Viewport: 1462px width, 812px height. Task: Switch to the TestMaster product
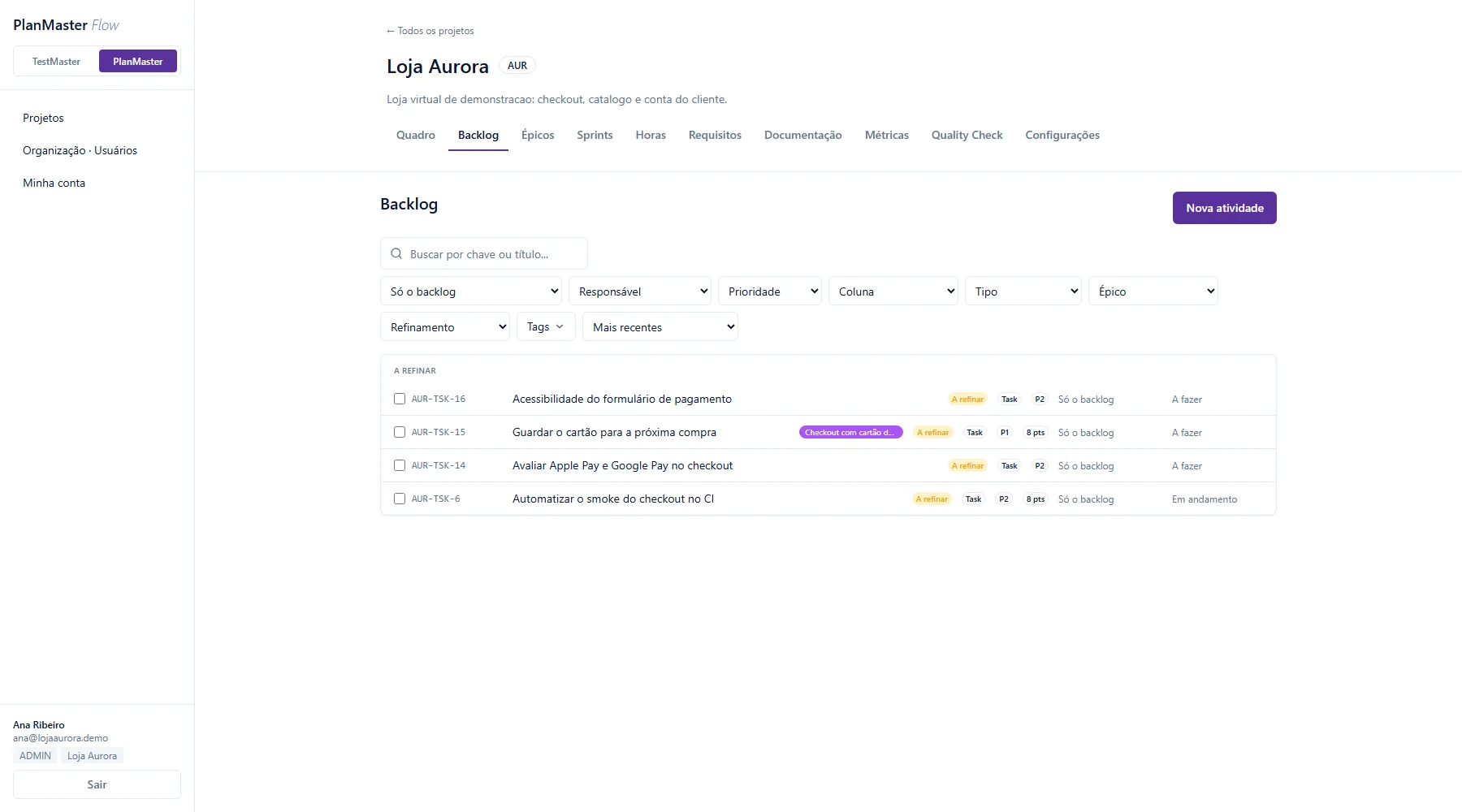point(56,62)
